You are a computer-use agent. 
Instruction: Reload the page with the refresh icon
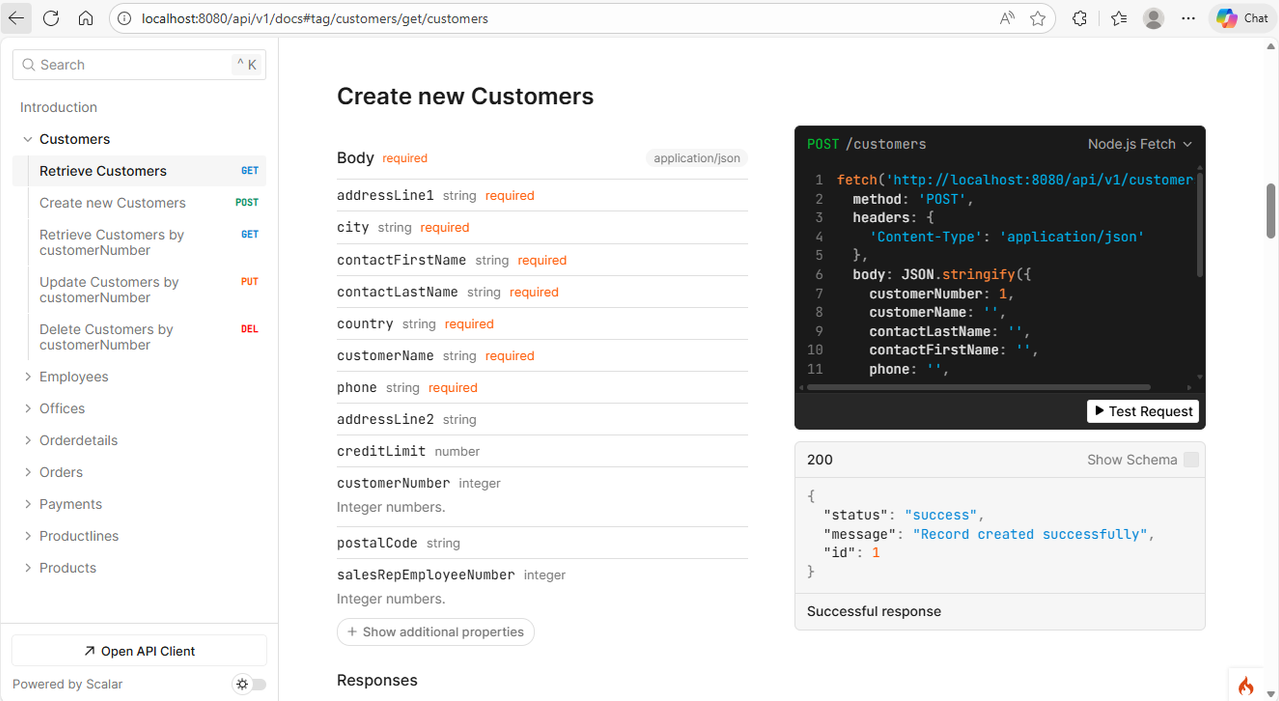click(x=51, y=18)
